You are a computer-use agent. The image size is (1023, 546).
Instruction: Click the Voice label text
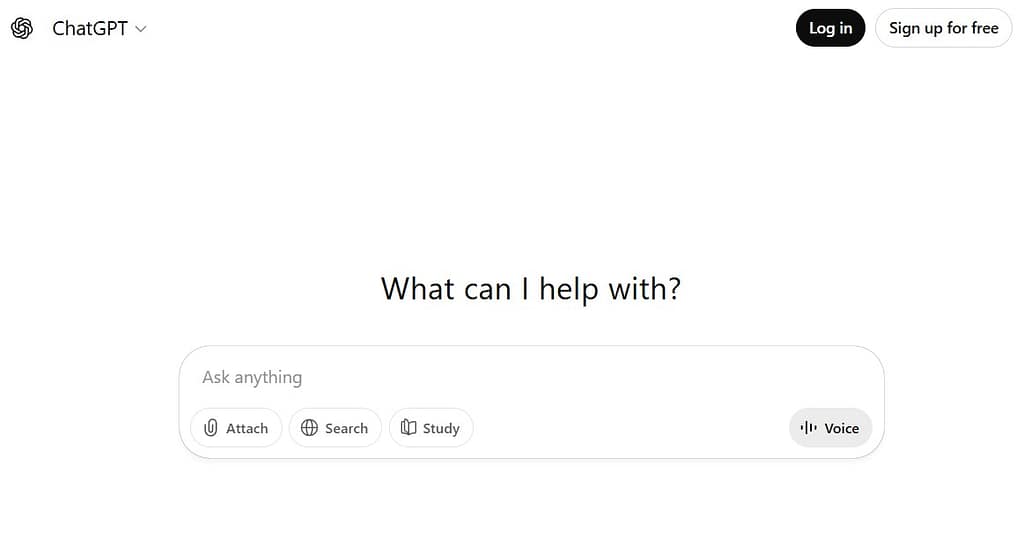(841, 428)
